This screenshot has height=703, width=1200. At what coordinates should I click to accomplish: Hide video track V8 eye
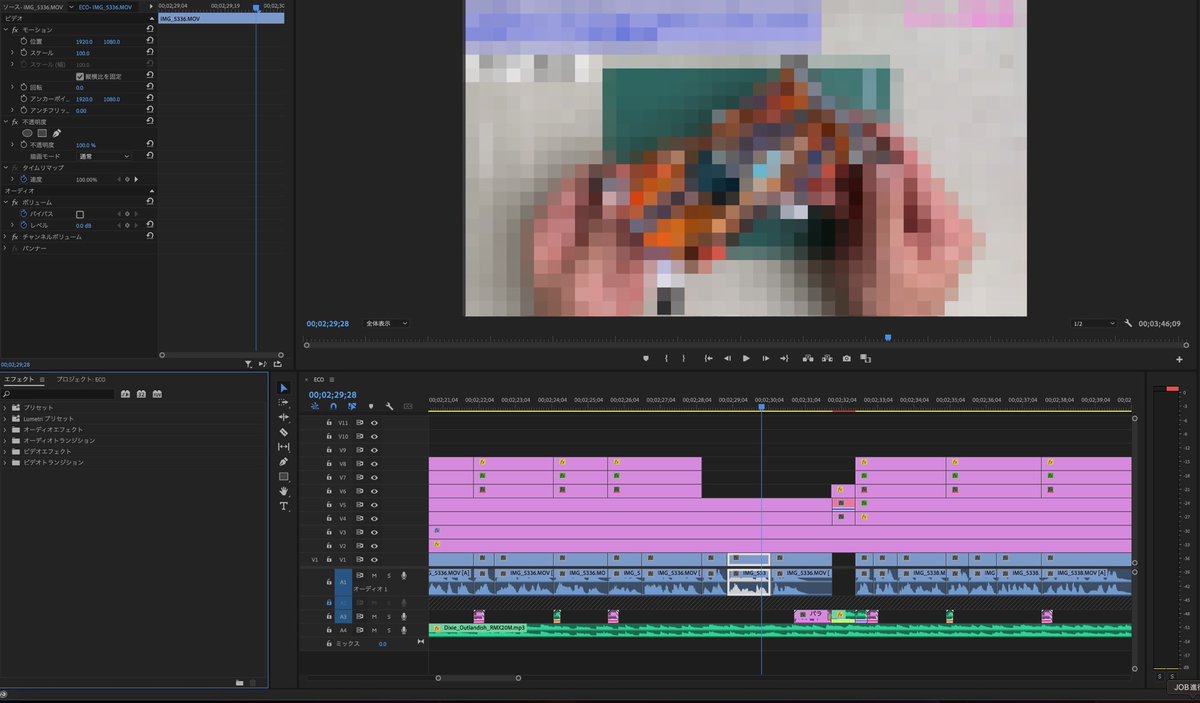click(x=375, y=463)
